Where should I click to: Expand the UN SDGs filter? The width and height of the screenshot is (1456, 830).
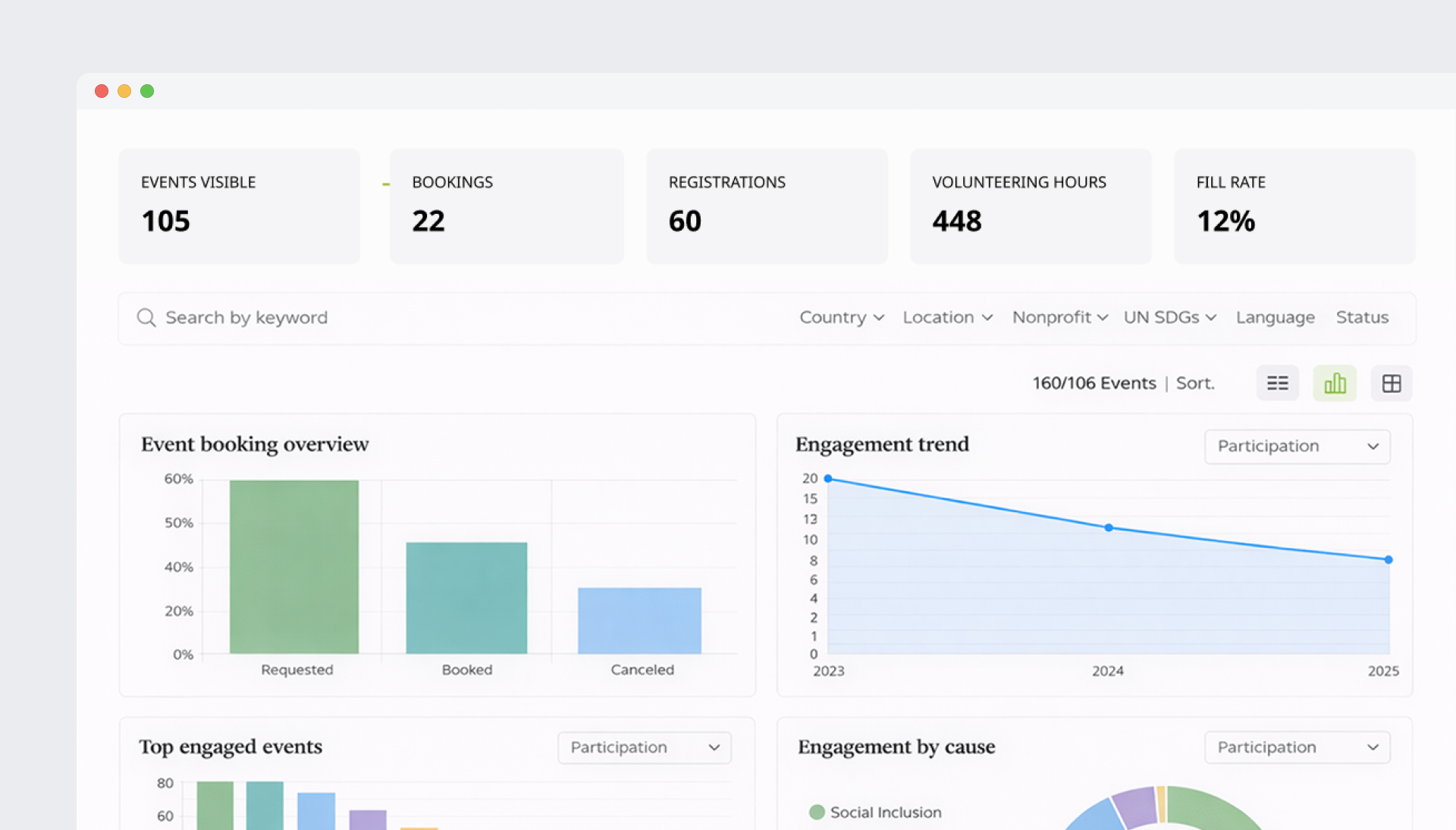coord(1169,318)
